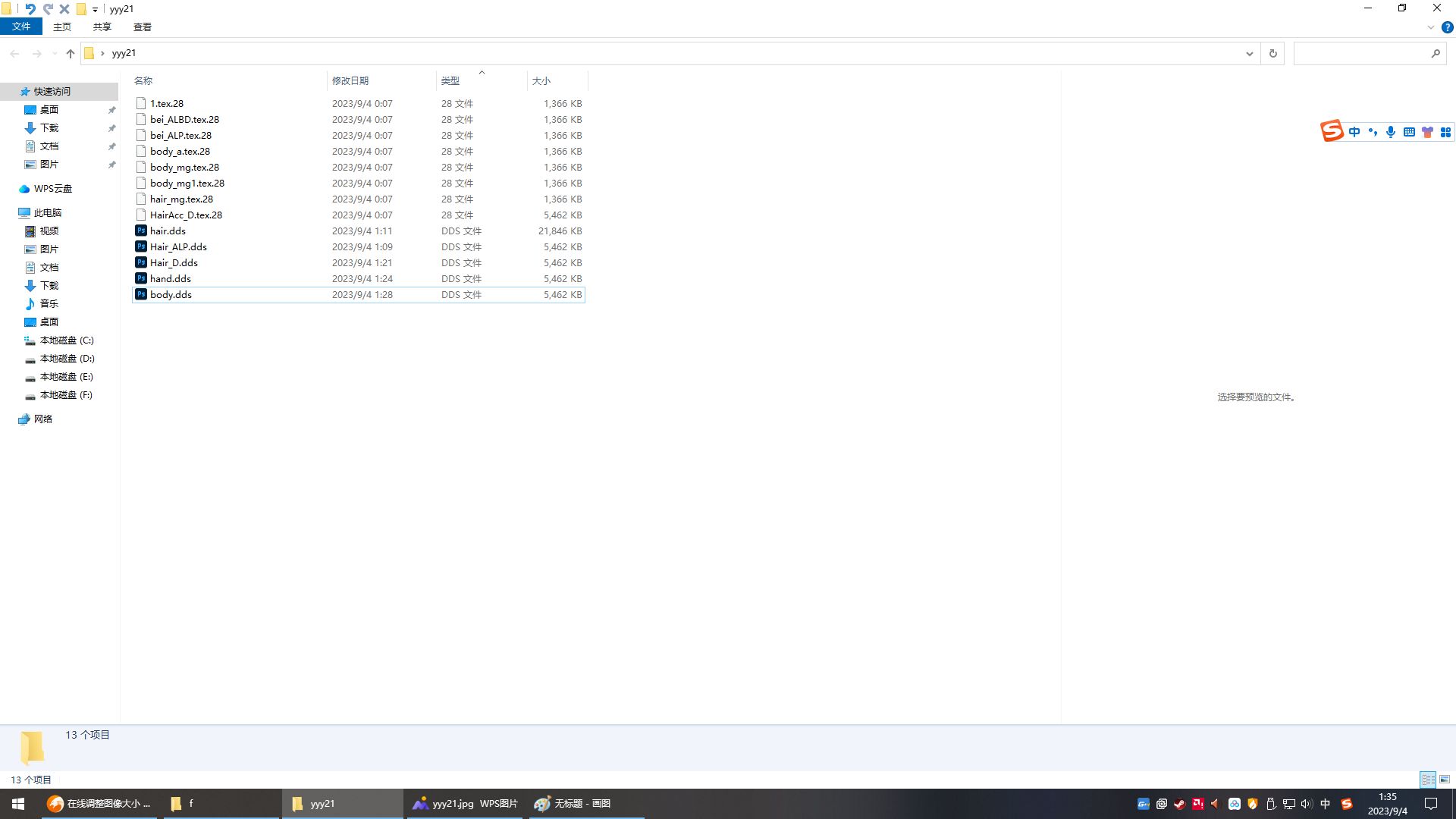Select the hair.dds Photoshop file
Image resolution: width=1456 pixels, height=819 pixels.
coord(168,231)
